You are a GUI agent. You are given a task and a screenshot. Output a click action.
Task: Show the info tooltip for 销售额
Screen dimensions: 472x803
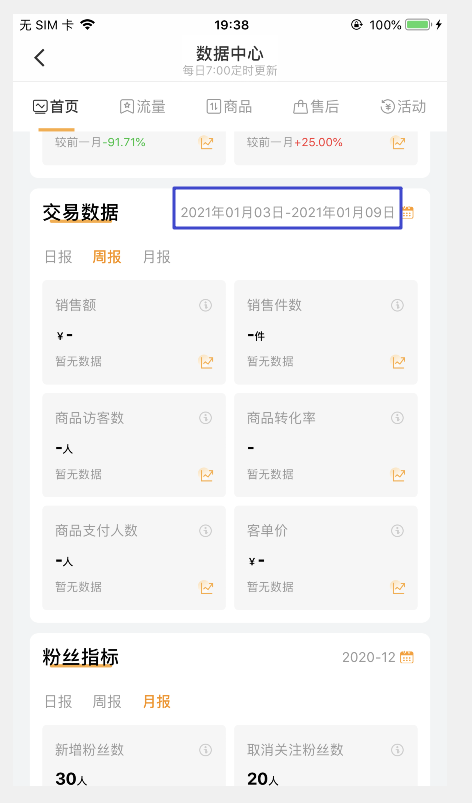(x=205, y=305)
